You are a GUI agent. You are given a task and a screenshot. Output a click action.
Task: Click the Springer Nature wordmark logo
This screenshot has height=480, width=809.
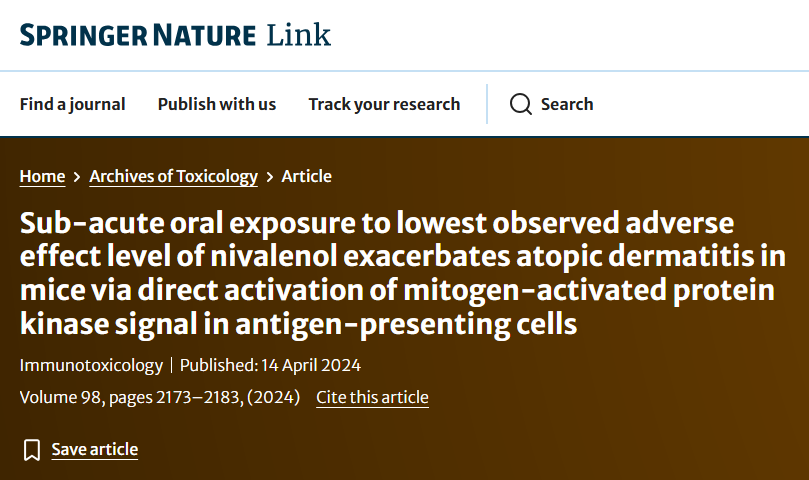[x=138, y=36]
